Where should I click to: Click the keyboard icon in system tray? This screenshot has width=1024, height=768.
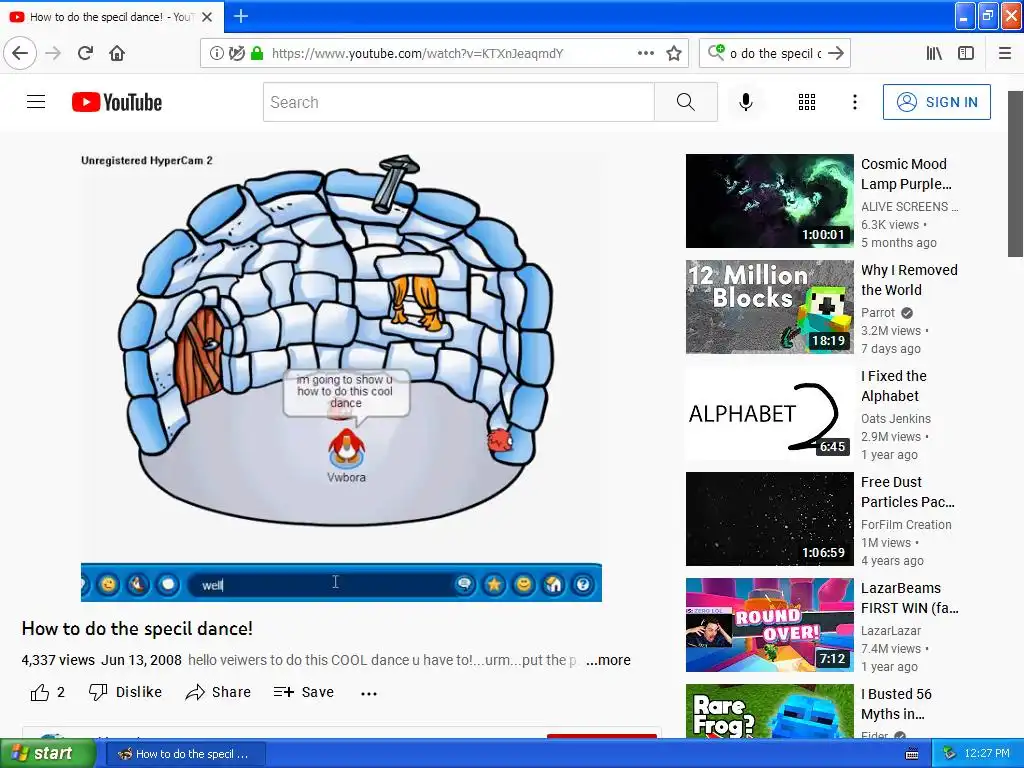912,754
